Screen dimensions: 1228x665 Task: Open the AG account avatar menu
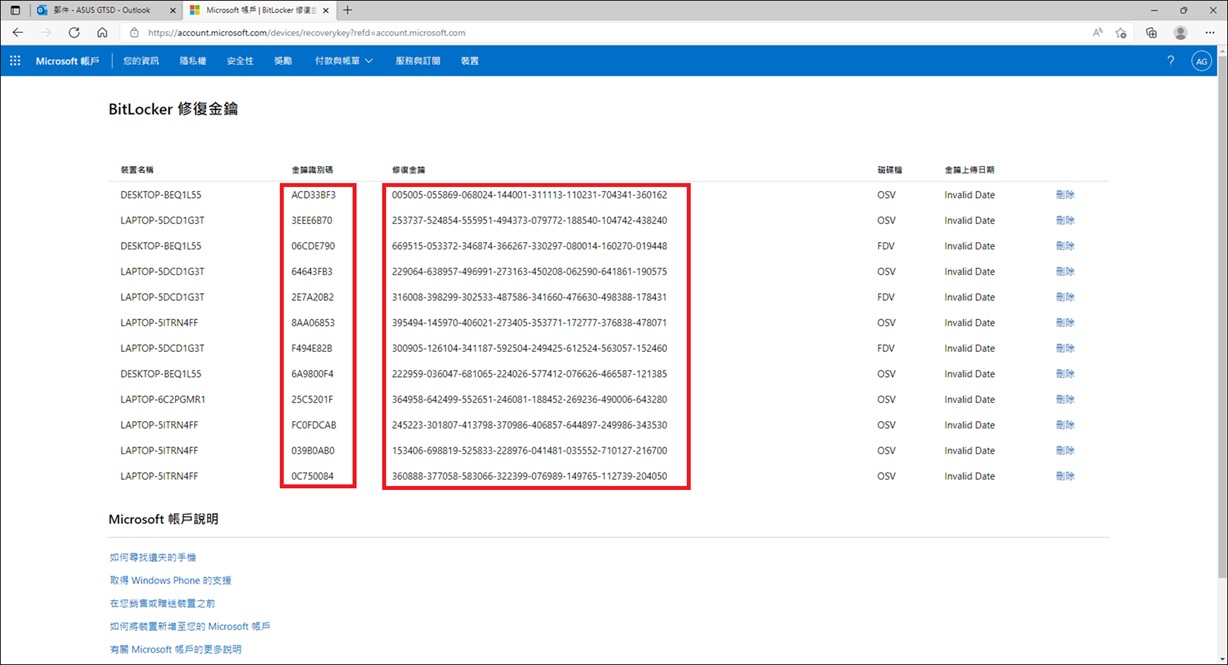(x=1201, y=61)
